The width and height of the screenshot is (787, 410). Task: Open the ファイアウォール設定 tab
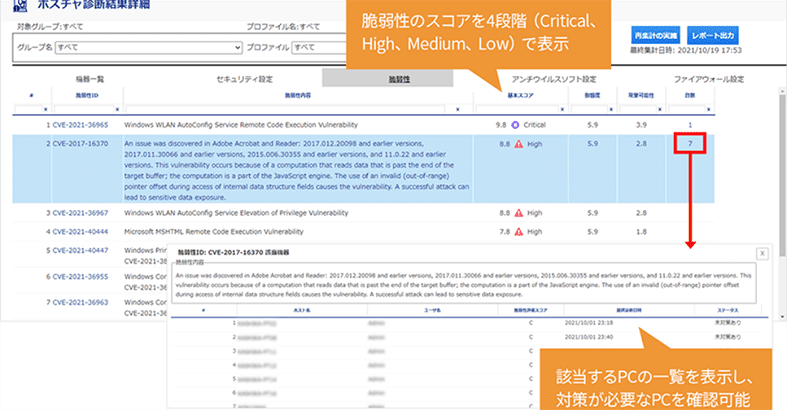tap(709, 79)
